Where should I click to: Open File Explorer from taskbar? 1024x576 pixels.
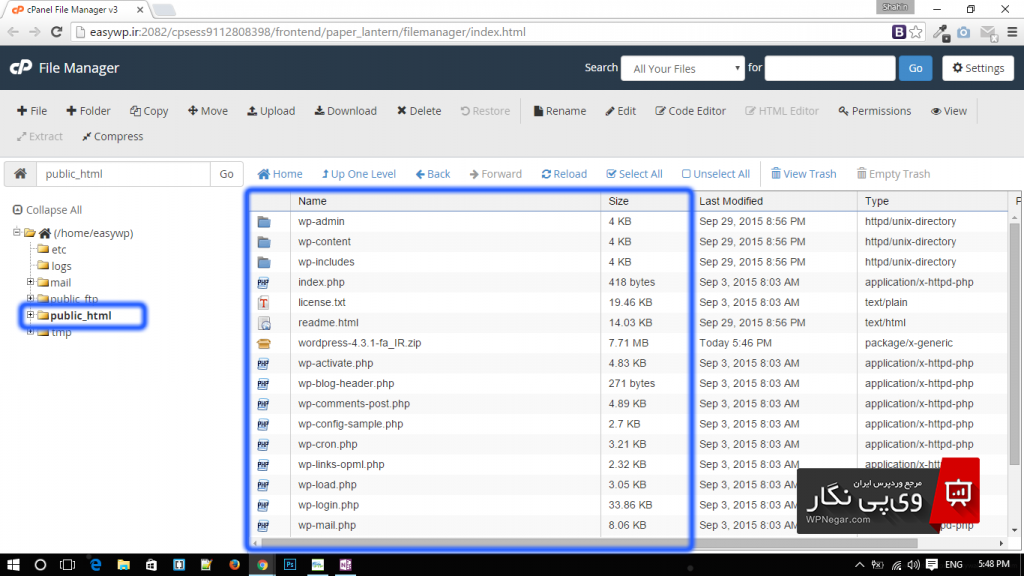click(x=123, y=564)
